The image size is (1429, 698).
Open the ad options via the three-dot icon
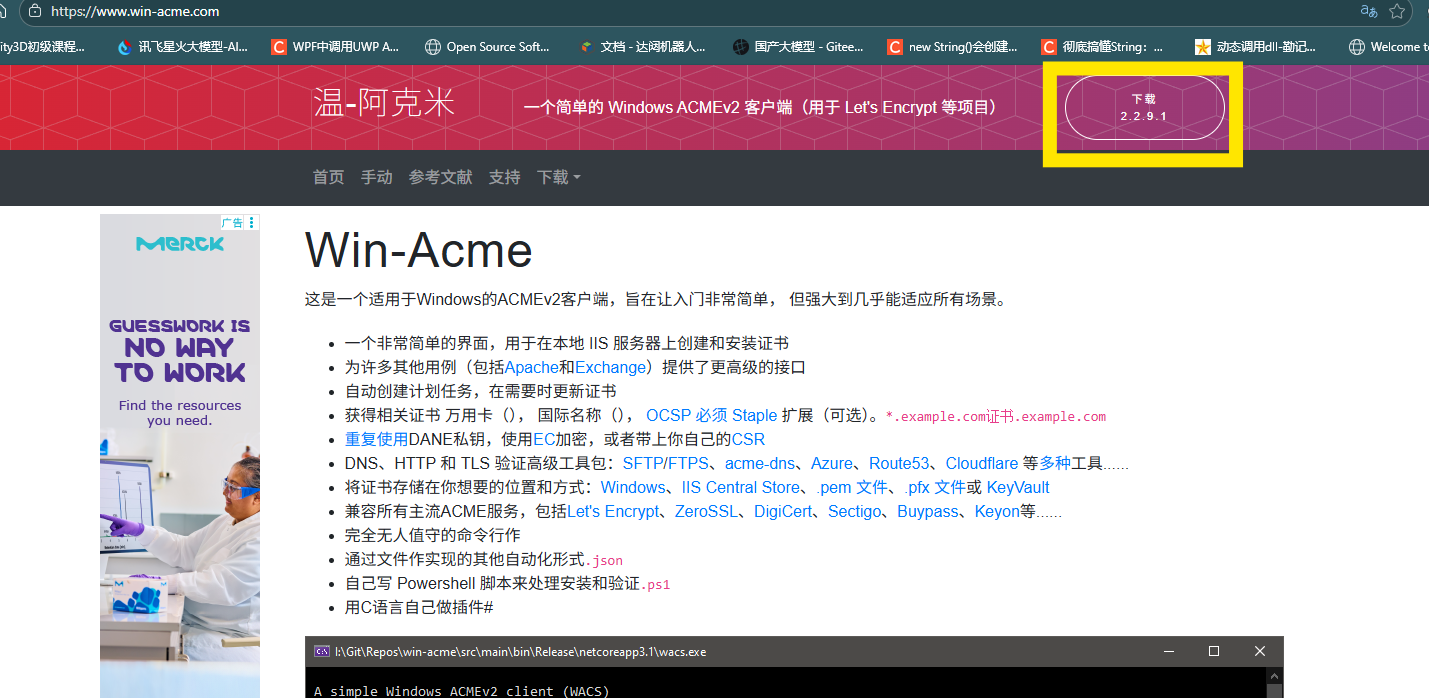pyautogui.click(x=251, y=222)
